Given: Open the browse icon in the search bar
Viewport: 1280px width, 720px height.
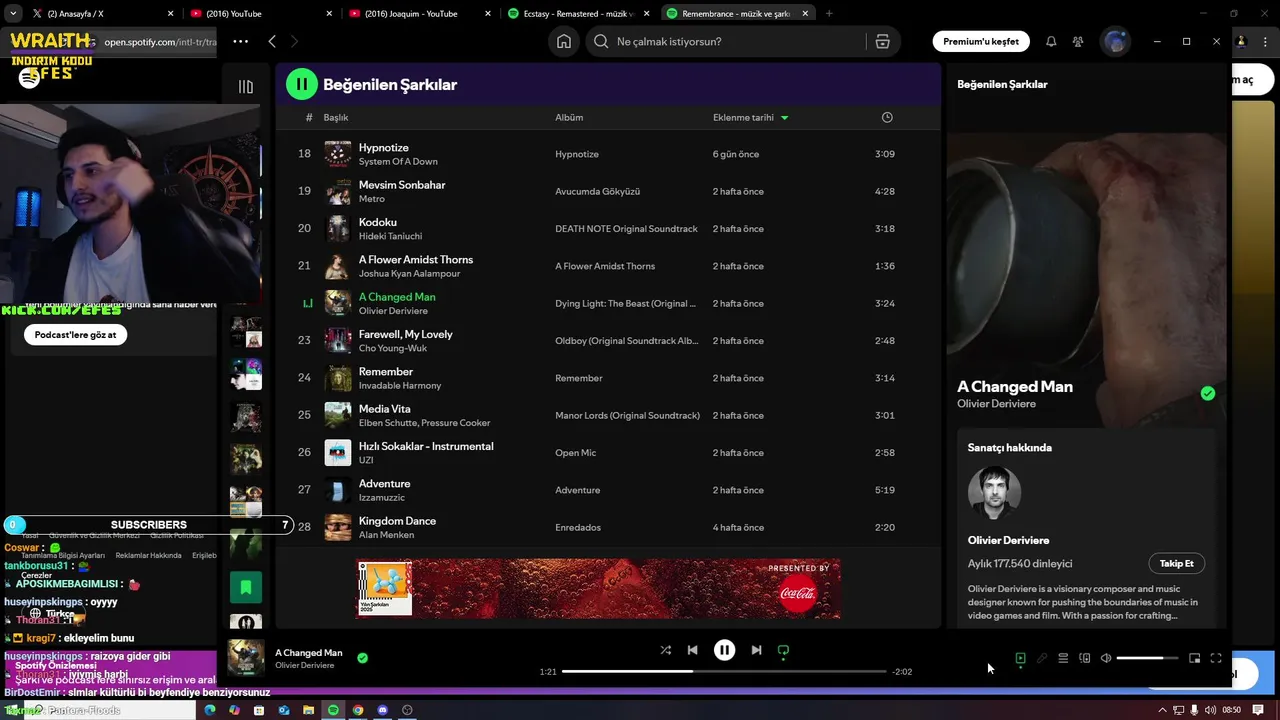Looking at the screenshot, I should tap(882, 41).
